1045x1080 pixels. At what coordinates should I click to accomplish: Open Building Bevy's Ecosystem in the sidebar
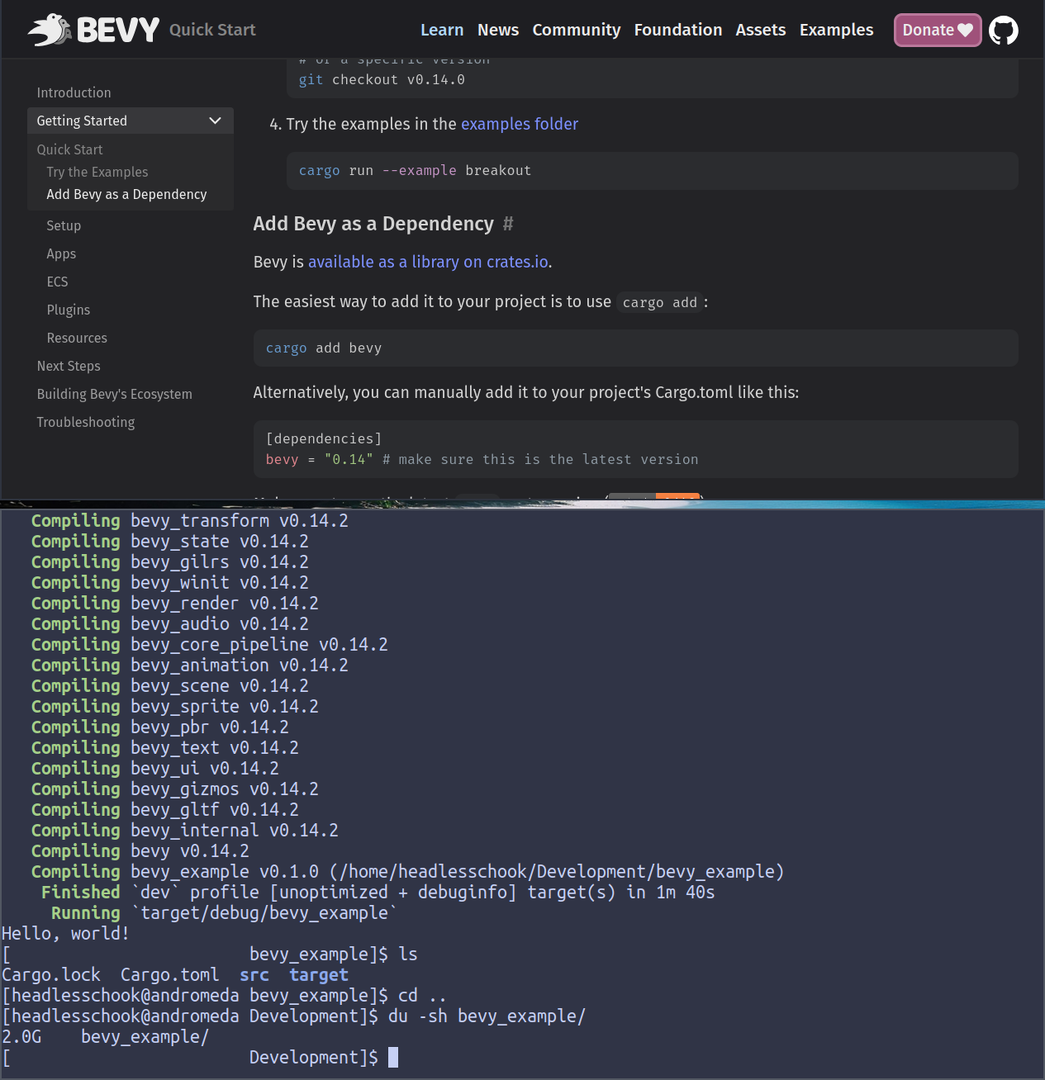tap(114, 394)
